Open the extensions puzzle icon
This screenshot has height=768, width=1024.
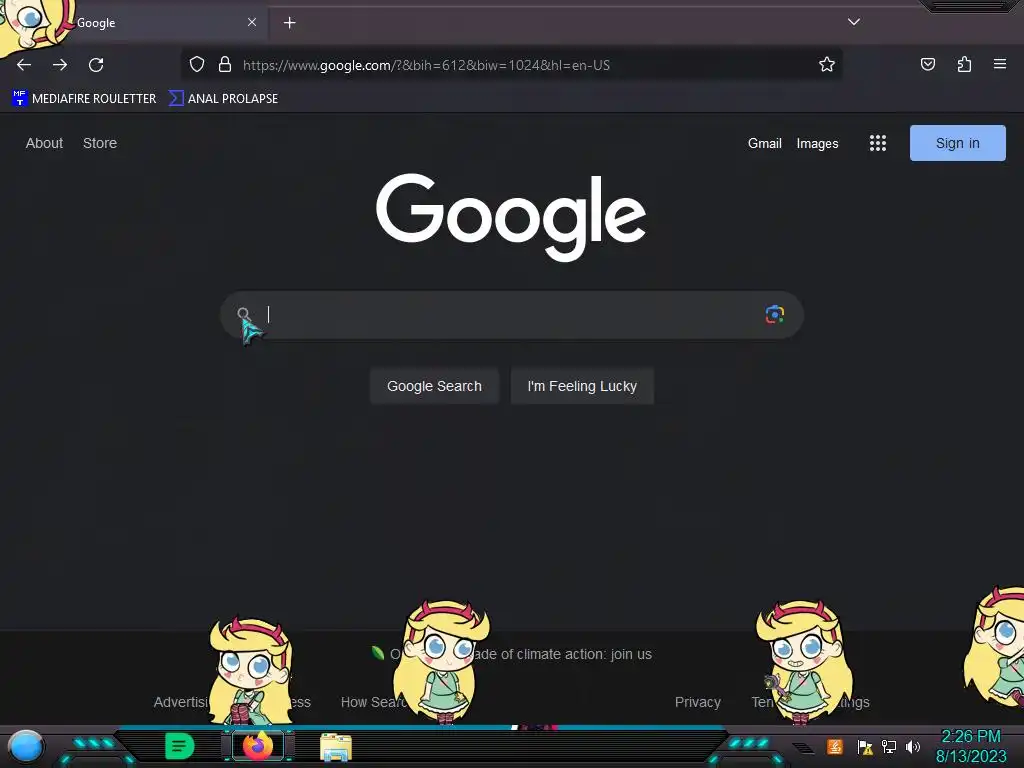pos(964,64)
